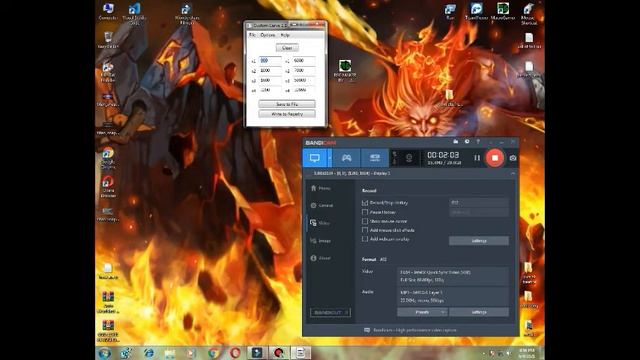Capture a screenshot with camera icon
Viewport: 640px width, 360px height.
tap(513, 158)
